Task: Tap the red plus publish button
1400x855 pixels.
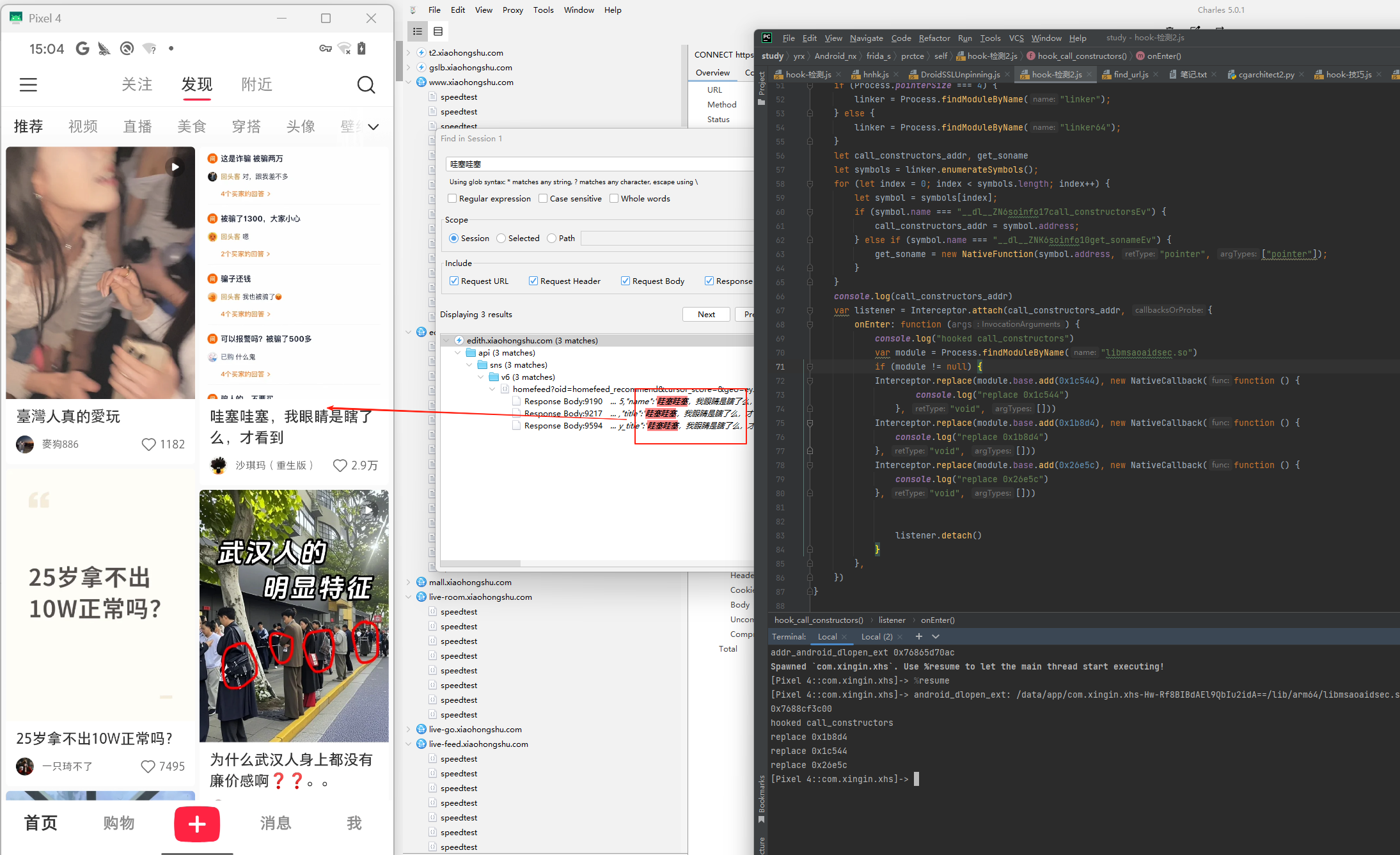Action: tap(196, 824)
